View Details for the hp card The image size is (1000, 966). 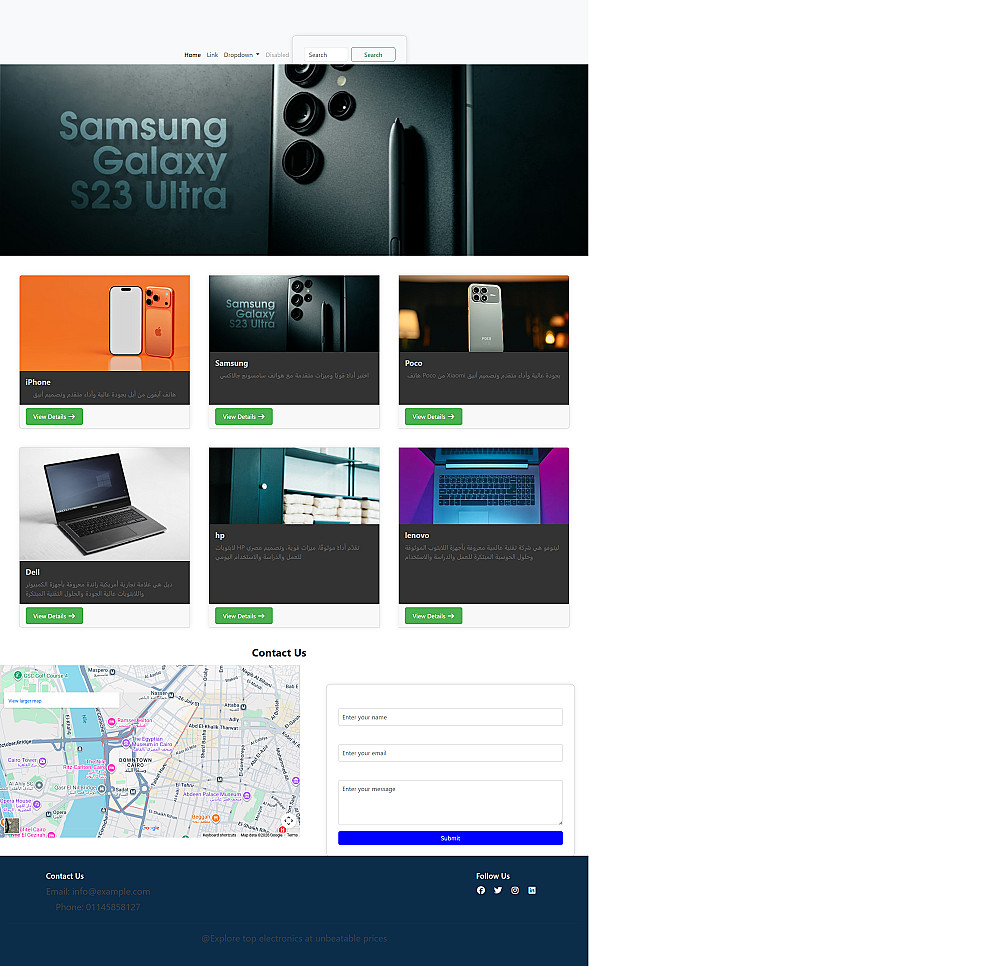pyautogui.click(x=244, y=616)
